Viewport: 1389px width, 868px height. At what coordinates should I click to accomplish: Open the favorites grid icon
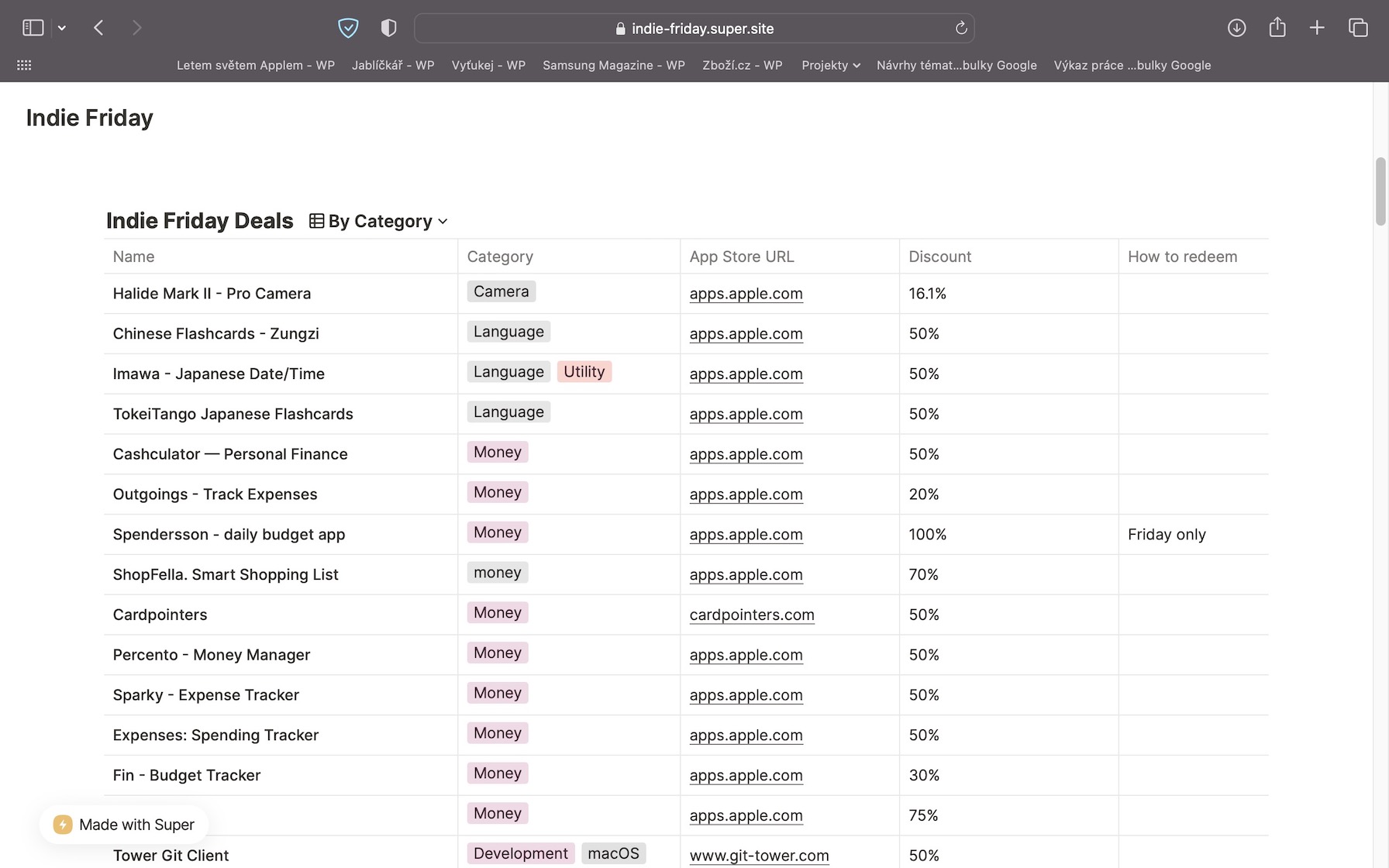pos(24,65)
